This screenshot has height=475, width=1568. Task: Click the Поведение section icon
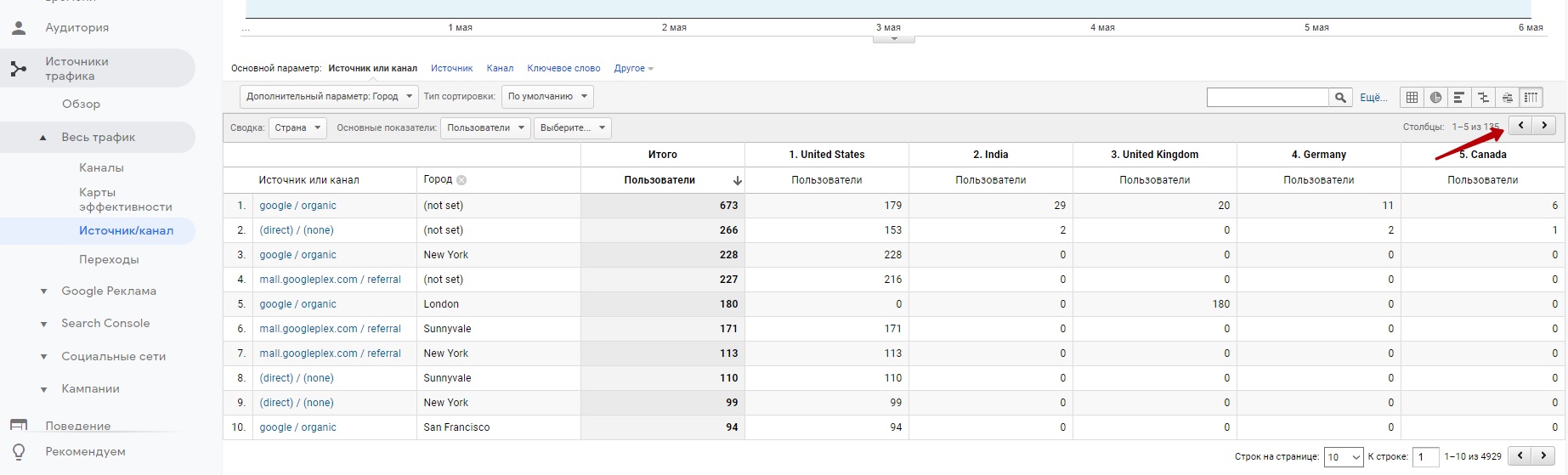[x=19, y=425]
